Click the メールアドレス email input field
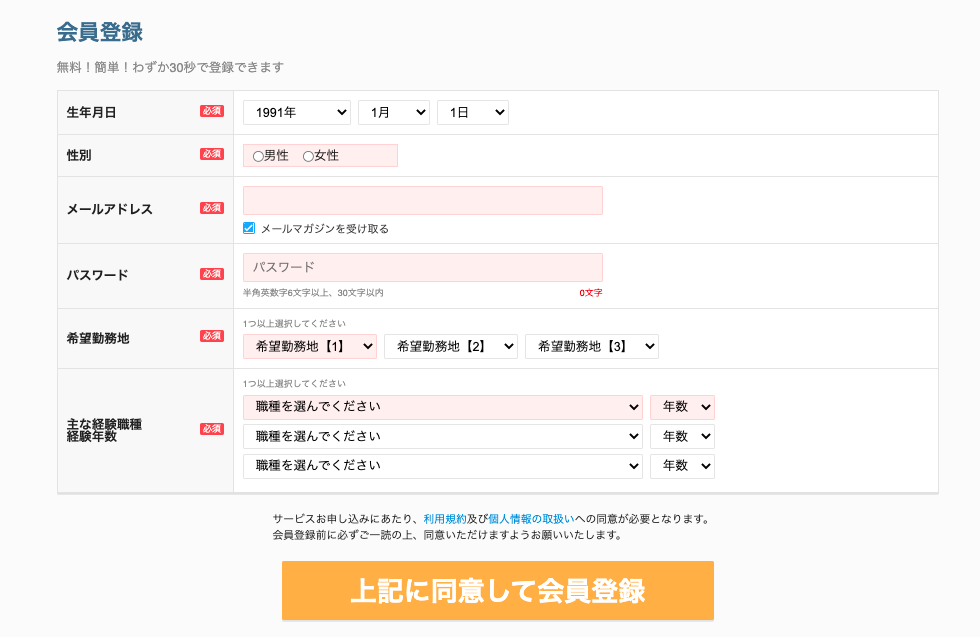980x637 pixels. [x=422, y=200]
